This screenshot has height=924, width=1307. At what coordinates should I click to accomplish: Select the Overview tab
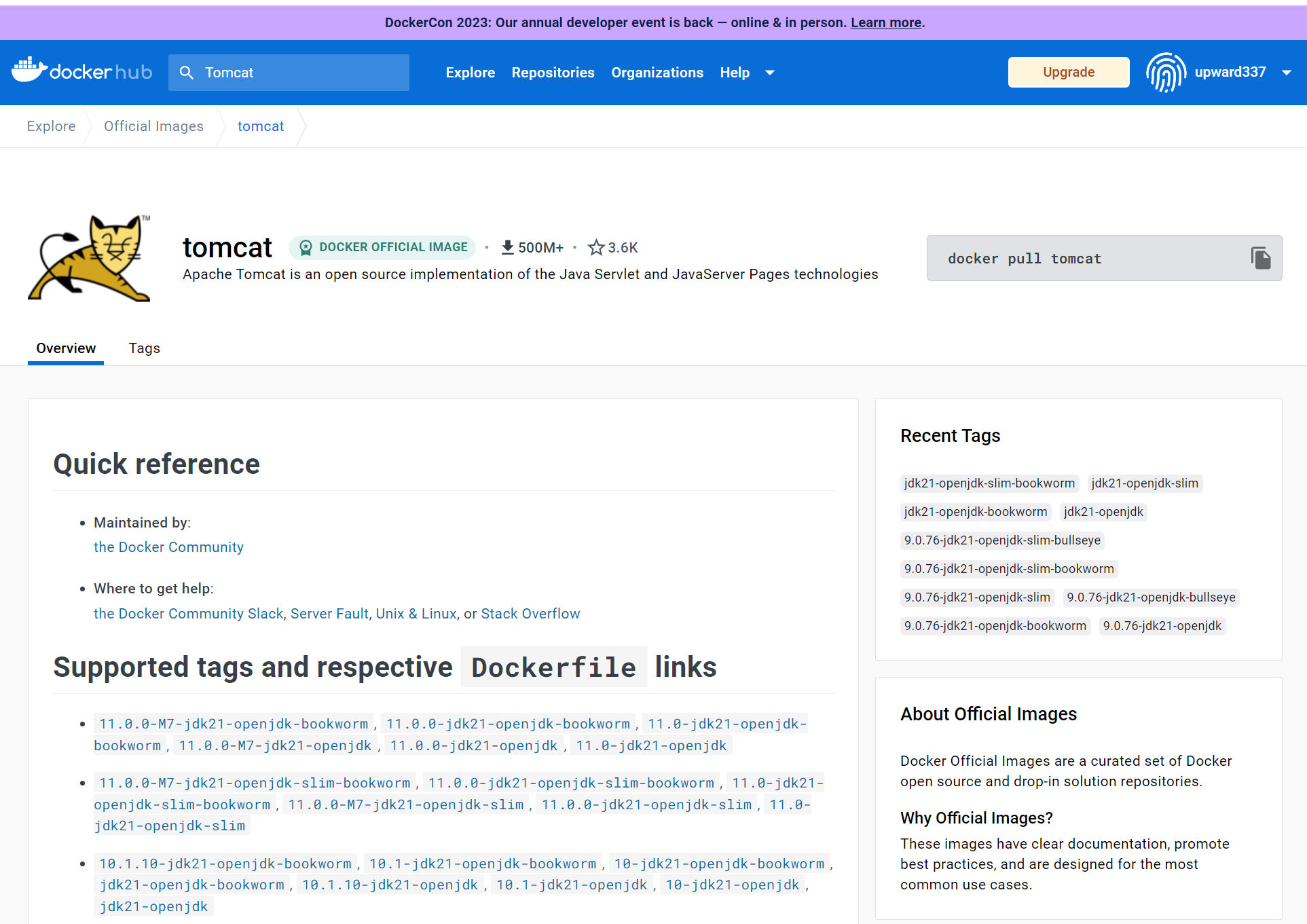click(65, 348)
